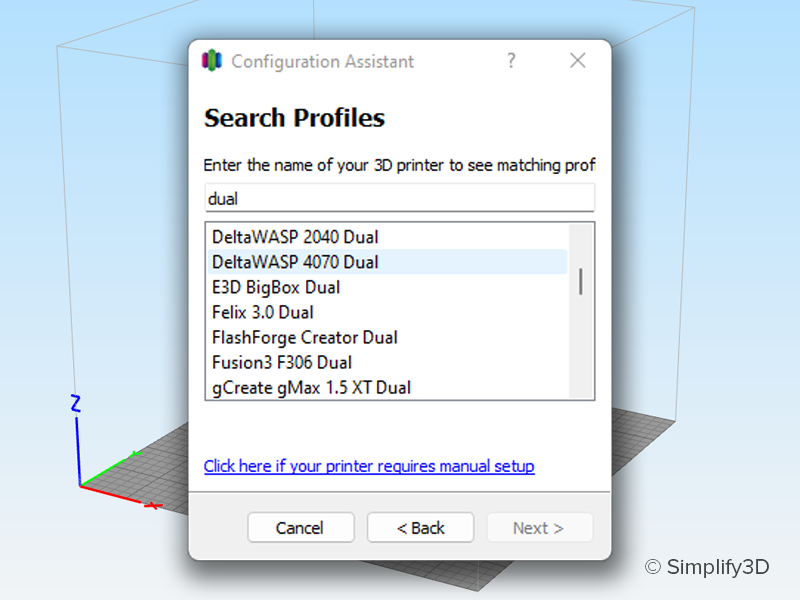This screenshot has height=600, width=800.
Task: Click the Cancel button
Action: [x=301, y=528]
